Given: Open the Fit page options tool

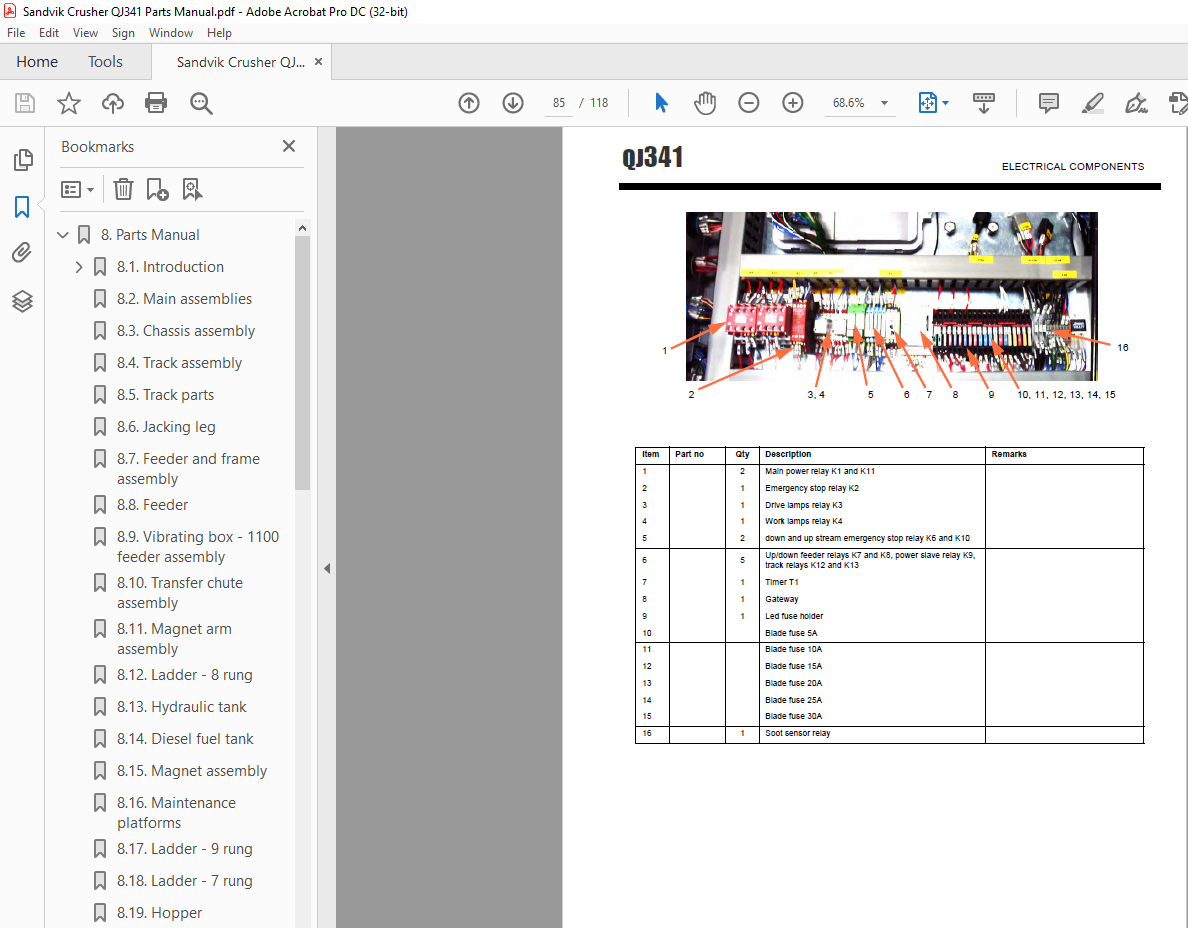Looking at the screenshot, I should 927,103.
